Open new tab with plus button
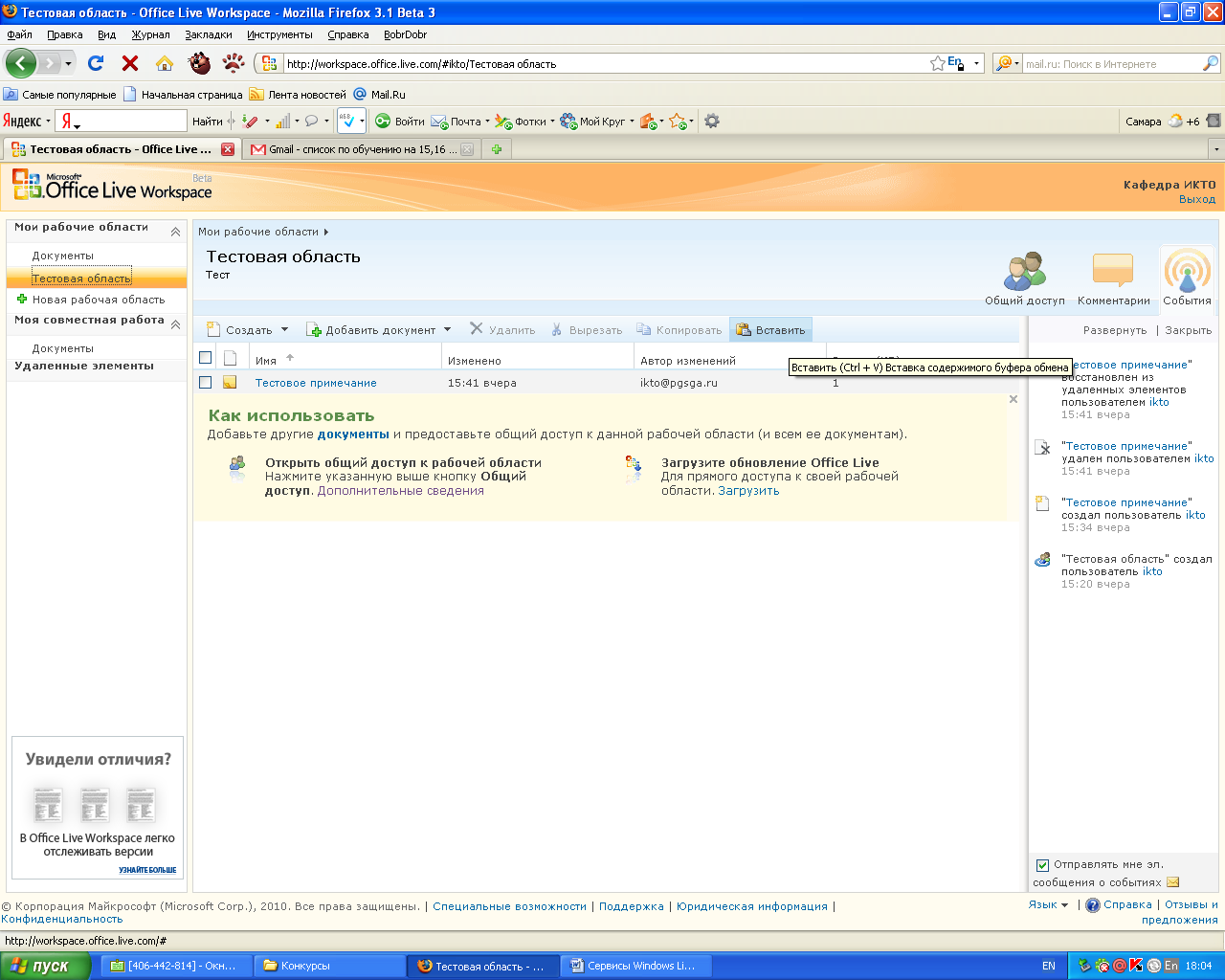Screen dimensions: 1225x980 click(497, 149)
